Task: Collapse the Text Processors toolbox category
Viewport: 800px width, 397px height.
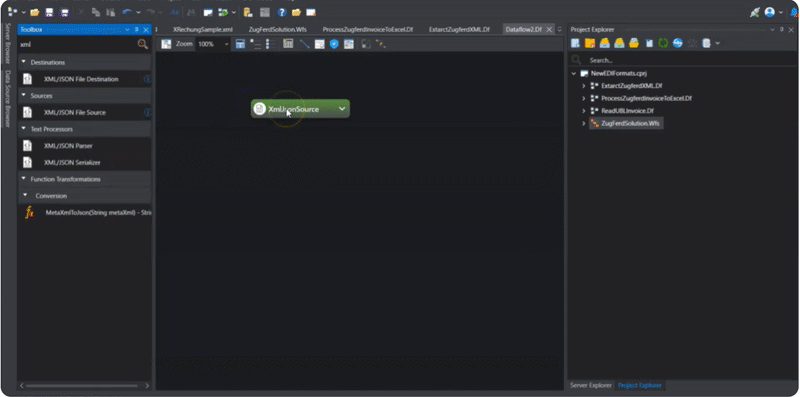Action: (23, 129)
